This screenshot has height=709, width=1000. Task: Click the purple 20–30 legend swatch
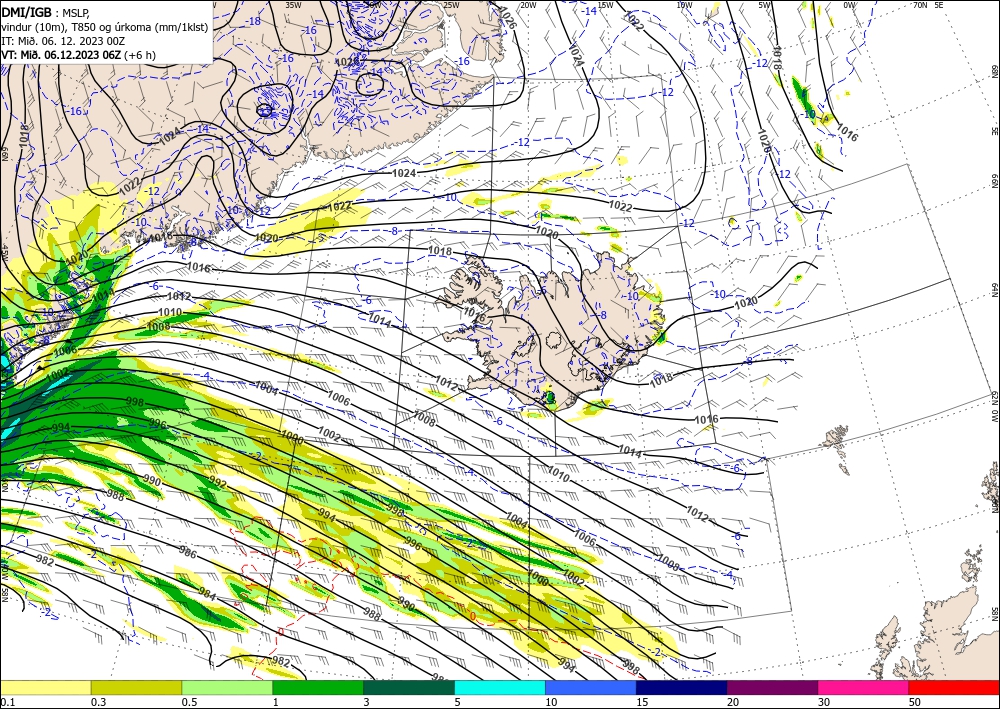pyautogui.click(x=772, y=687)
